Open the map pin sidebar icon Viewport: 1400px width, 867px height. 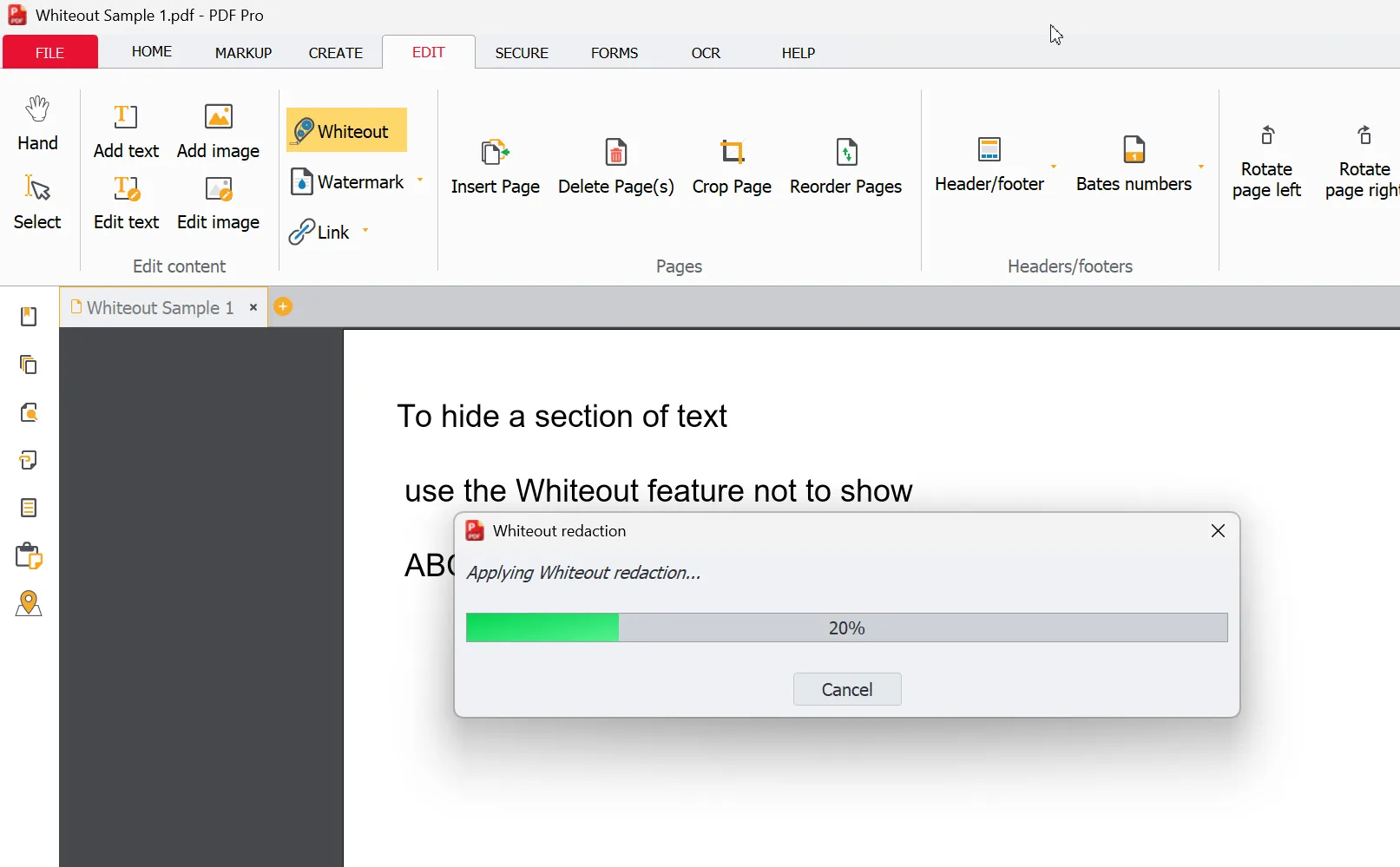click(x=29, y=603)
